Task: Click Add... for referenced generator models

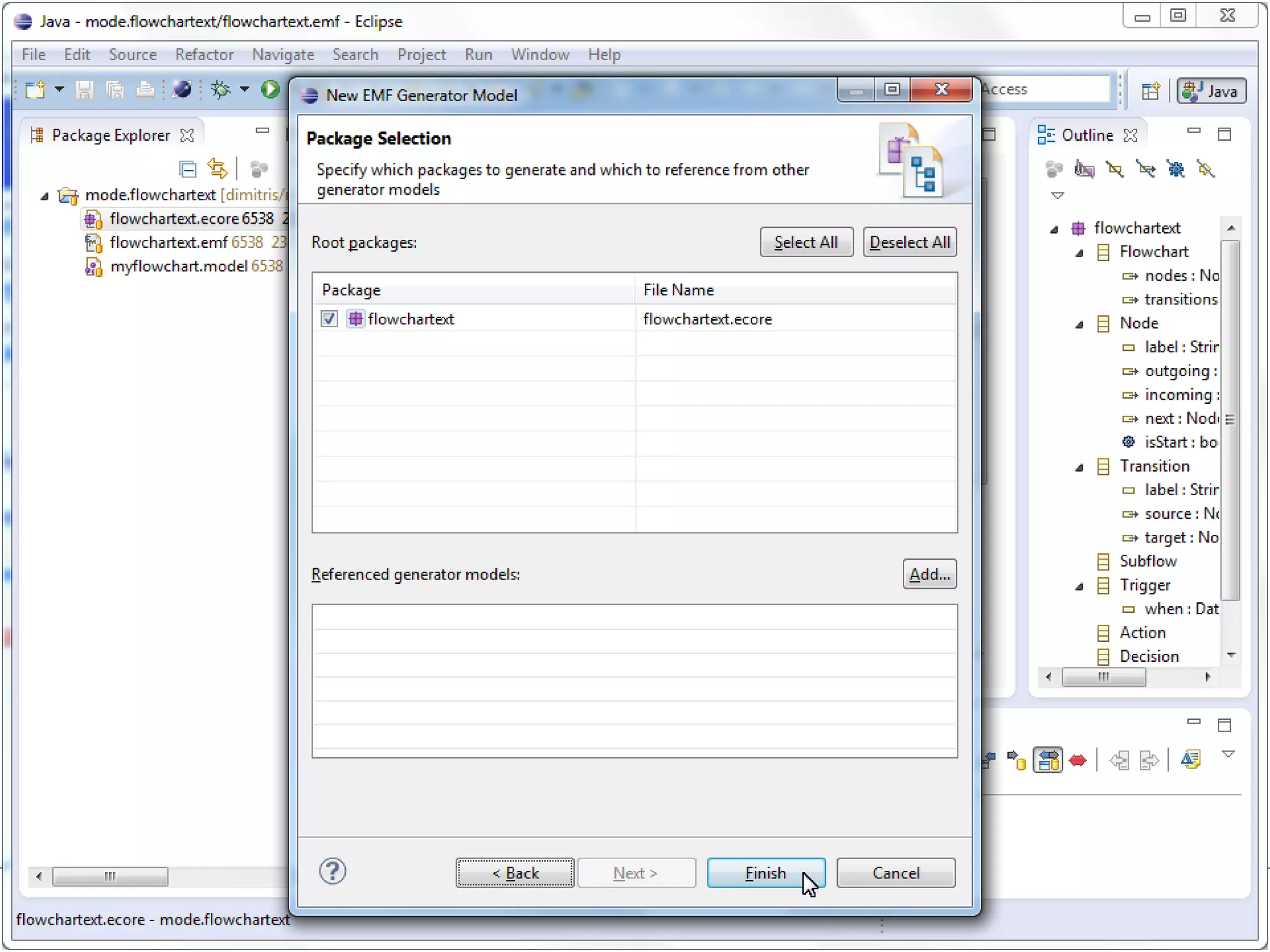Action: (929, 575)
